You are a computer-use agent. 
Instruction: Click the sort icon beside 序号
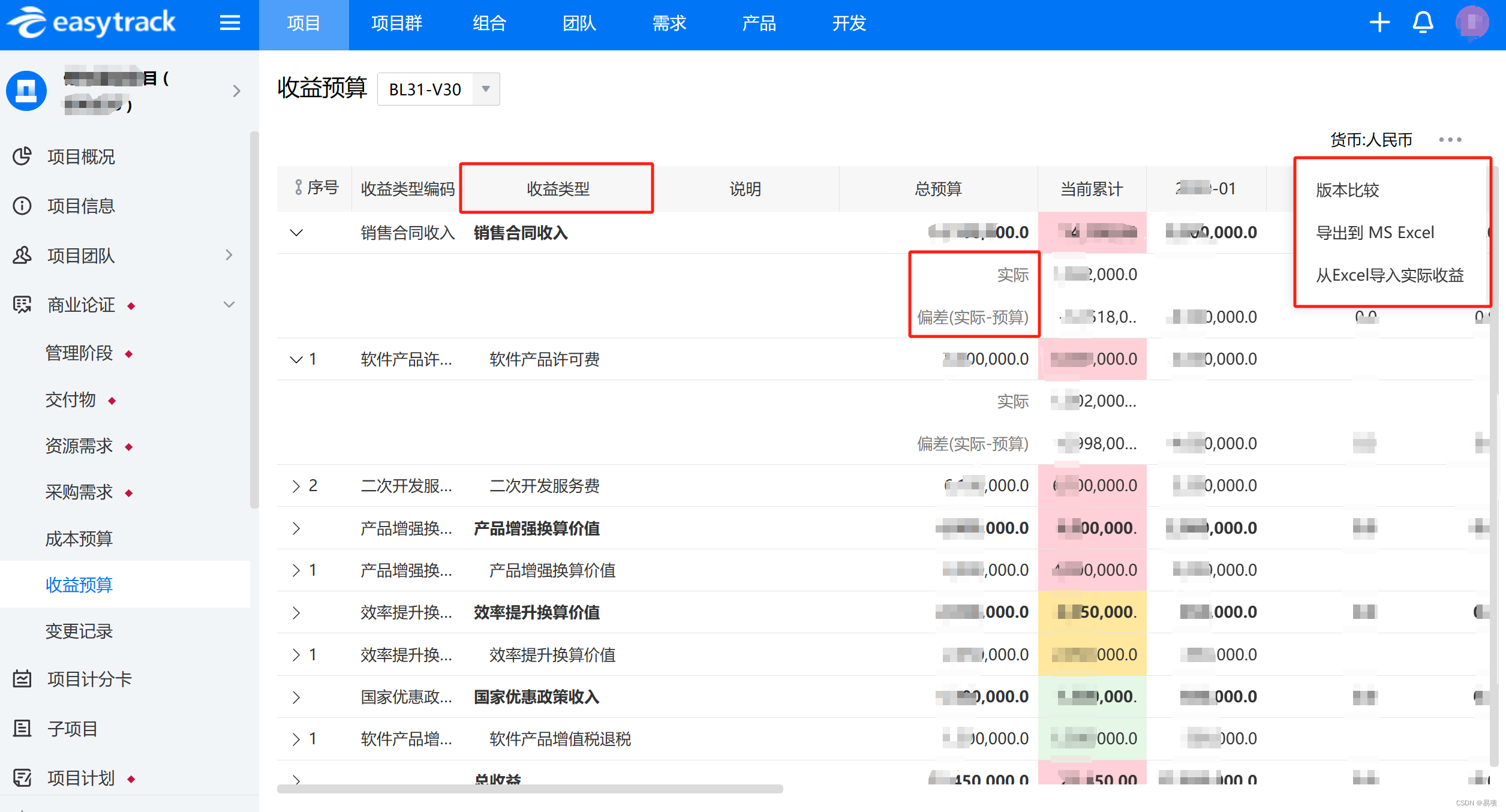(298, 188)
